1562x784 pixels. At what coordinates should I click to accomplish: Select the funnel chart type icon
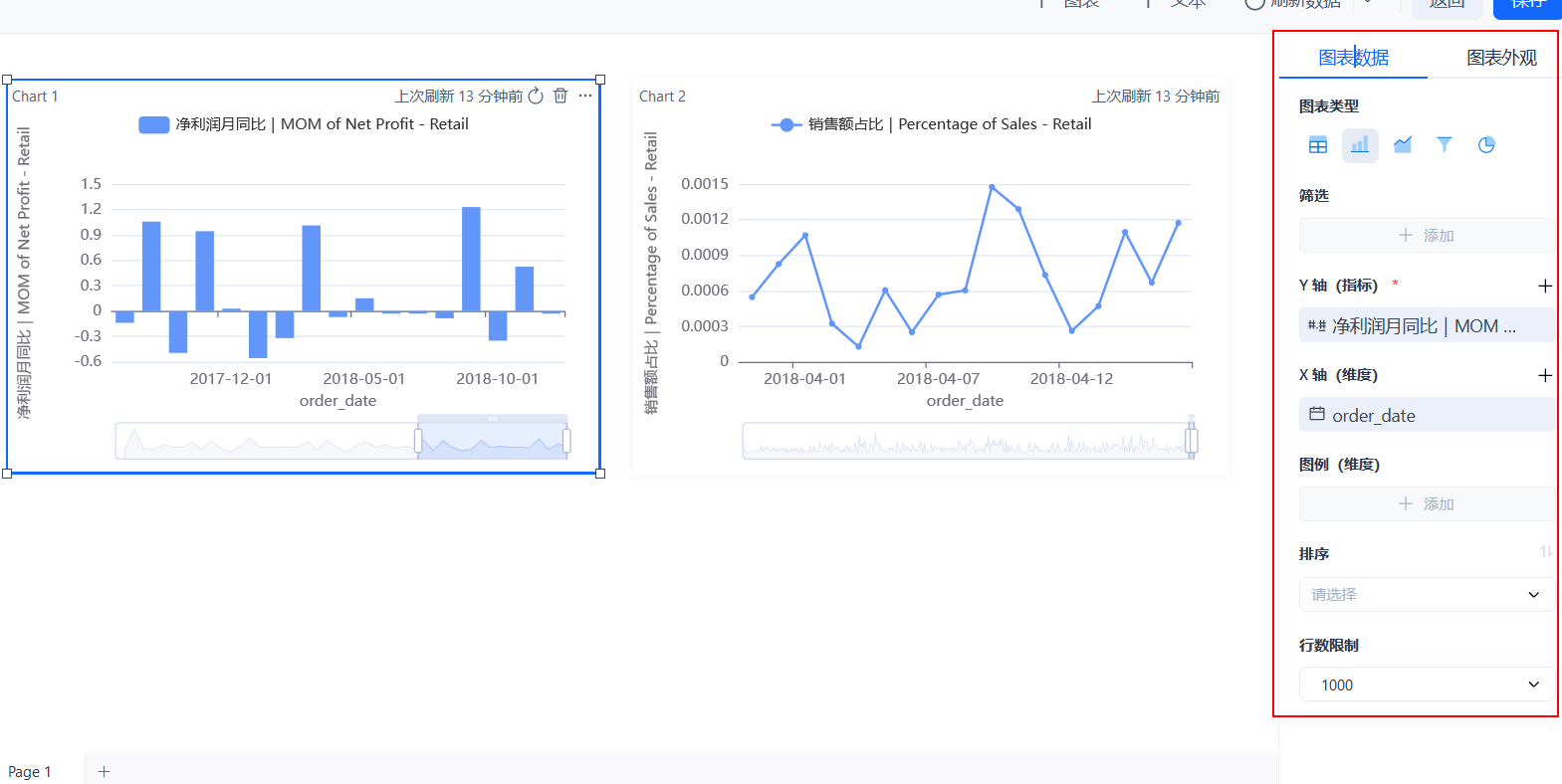(x=1445, y=145)
